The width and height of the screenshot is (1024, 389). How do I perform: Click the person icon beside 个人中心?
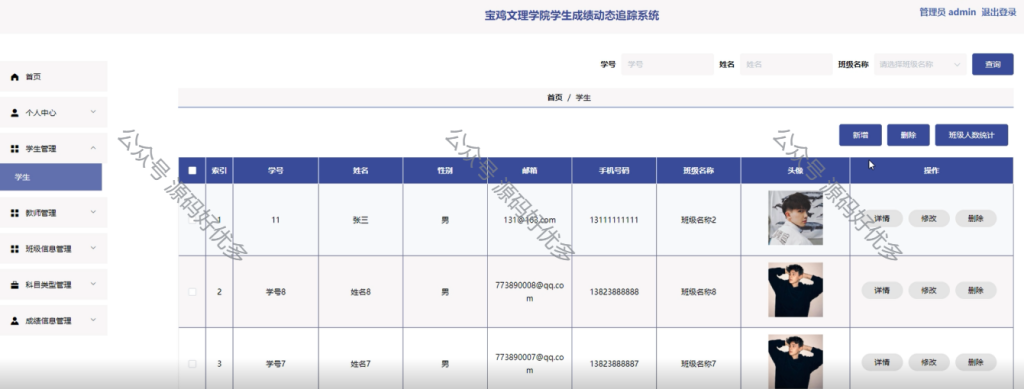pos(15,113)
